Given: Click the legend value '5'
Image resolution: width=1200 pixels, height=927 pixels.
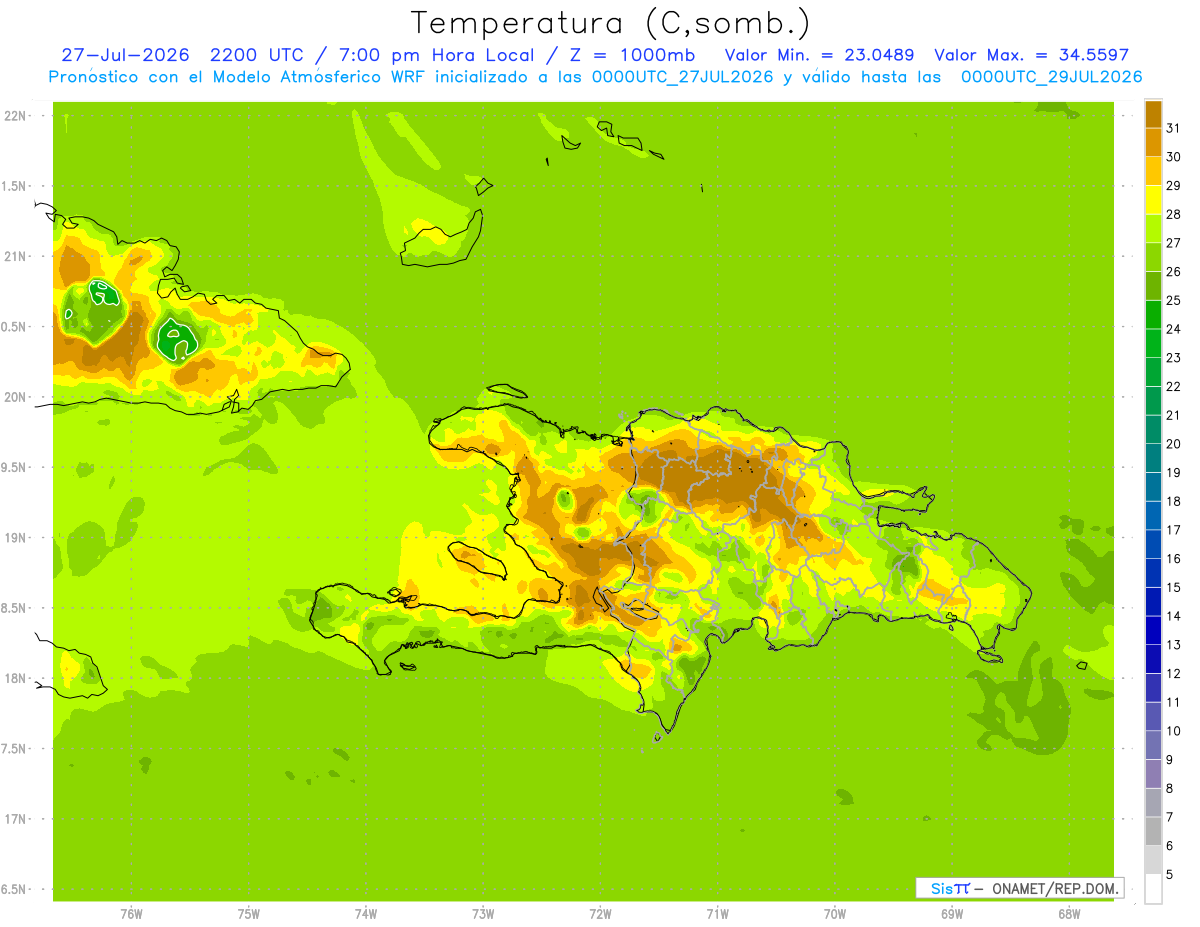Looking at the screenshot, I should [x=1170, y=875].
